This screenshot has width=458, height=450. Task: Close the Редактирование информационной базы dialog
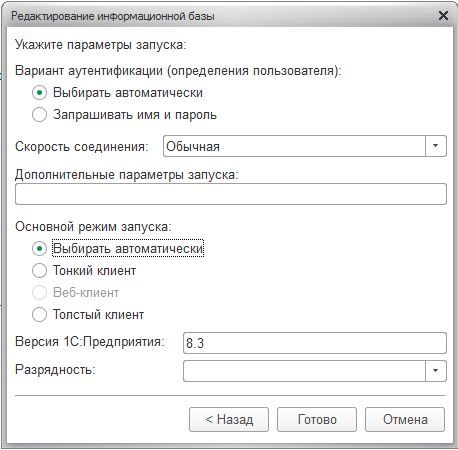coord(443,15)
